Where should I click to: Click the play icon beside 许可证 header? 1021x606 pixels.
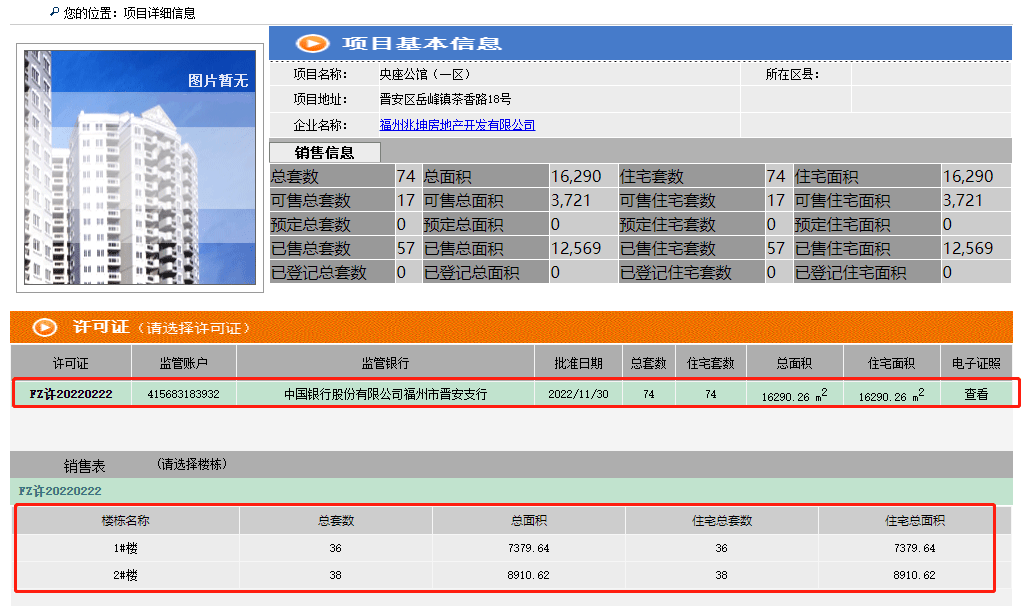click(x=45, y=327)
